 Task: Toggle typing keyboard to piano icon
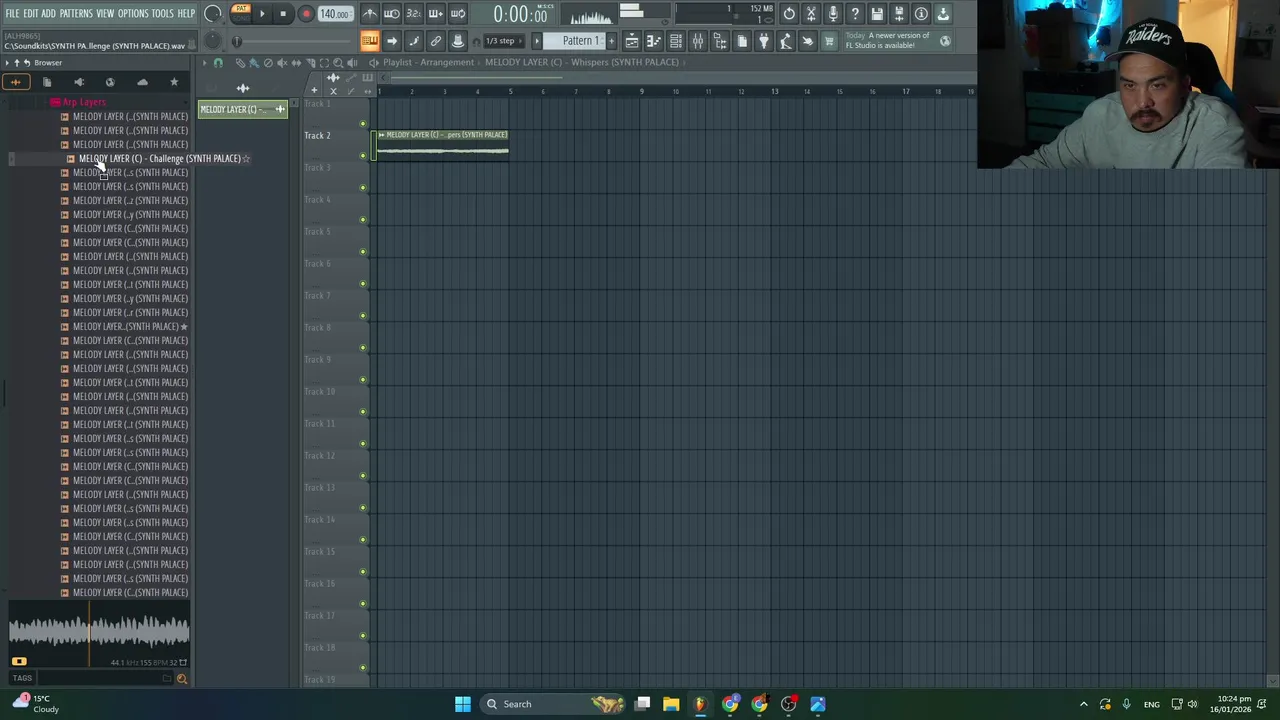coord(370,41)
